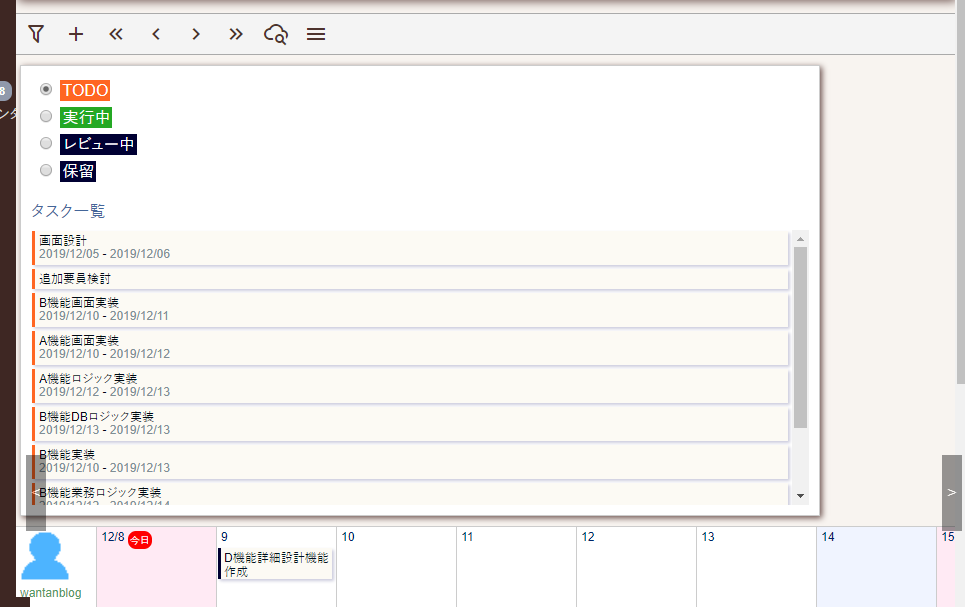Open the B機能実装 task
965x607 pixels.
410,462
